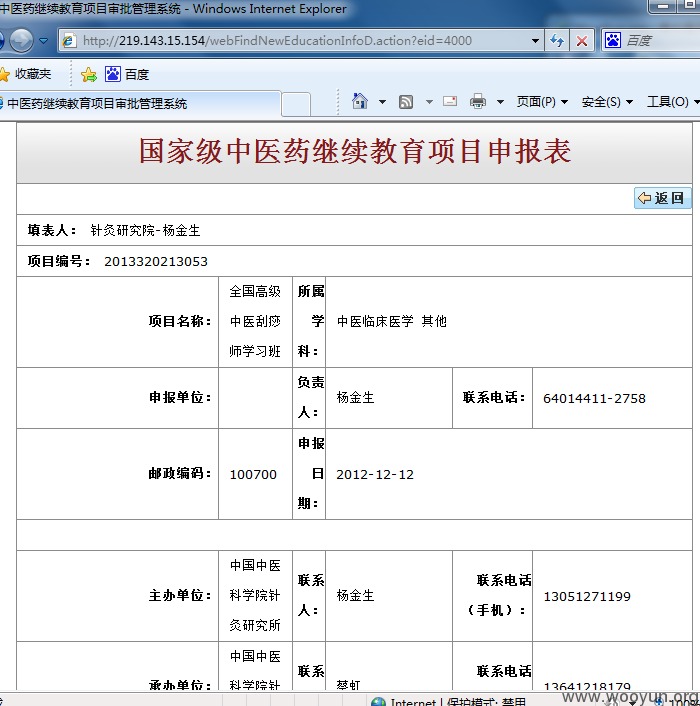Click the 联系电话 label beside 64014411-2758
This screenshot has width=700, height=706.
tap(494, 398)
